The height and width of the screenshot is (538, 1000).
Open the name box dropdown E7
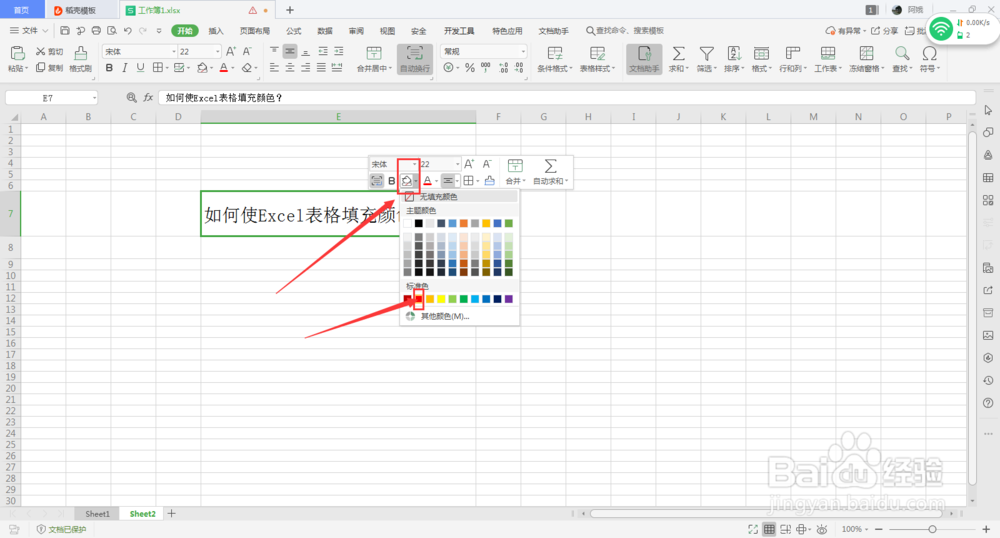94,98
